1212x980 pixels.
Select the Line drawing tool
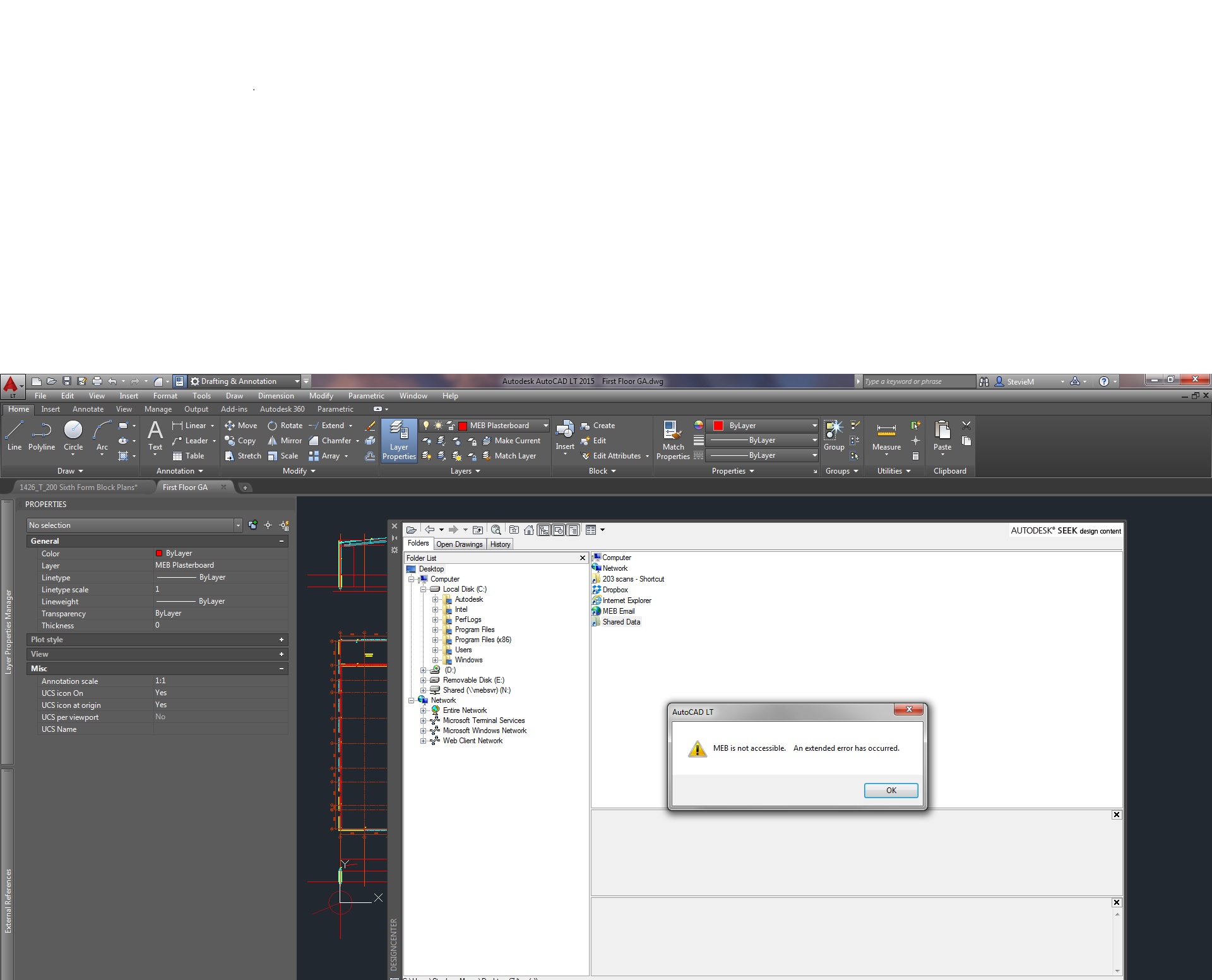point(14,436)
